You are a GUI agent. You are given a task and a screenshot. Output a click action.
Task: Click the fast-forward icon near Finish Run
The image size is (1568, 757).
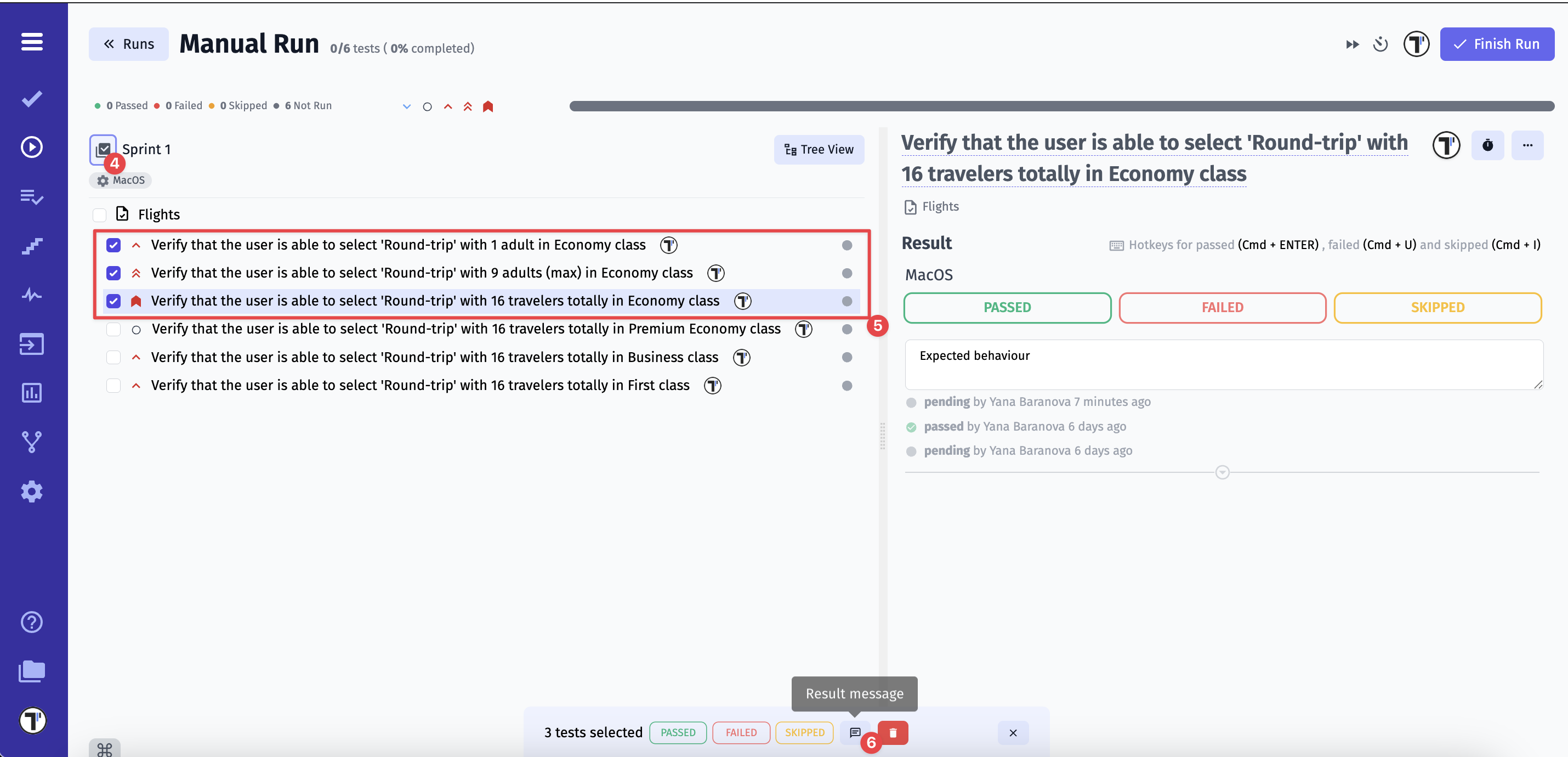[1352, 44]
